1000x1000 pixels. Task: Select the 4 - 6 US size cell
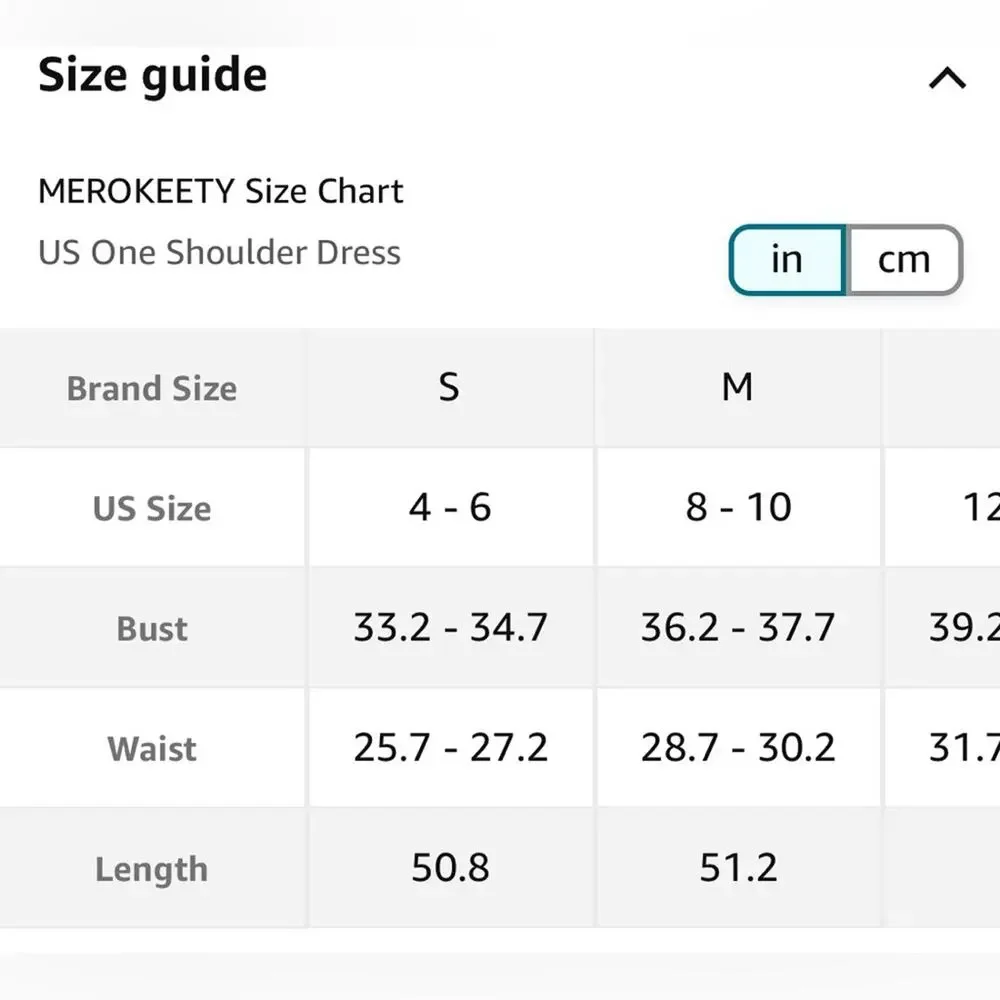tap(449, 508)
